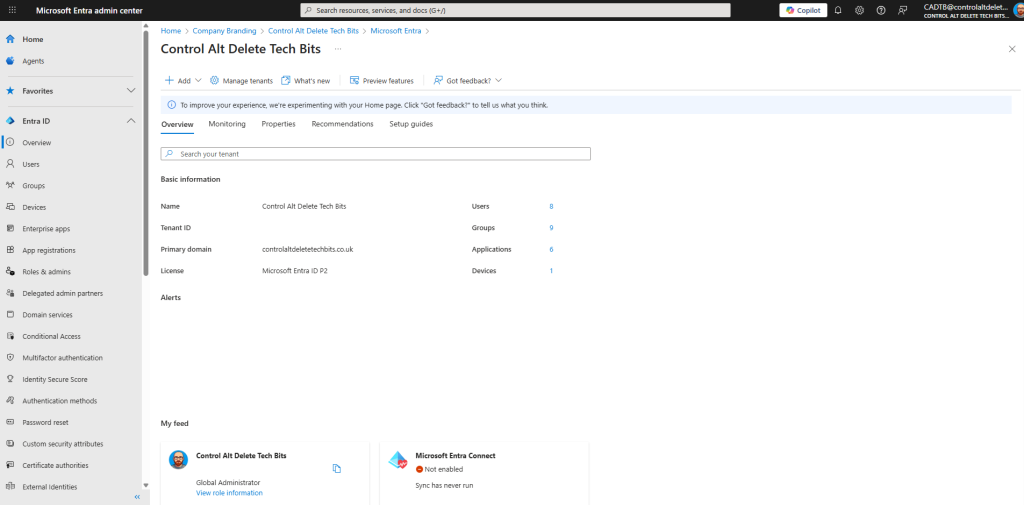The height and width of the screenshot is (505, 1024).
Task: Open portal settings gear icon
Action: point(859,10)
